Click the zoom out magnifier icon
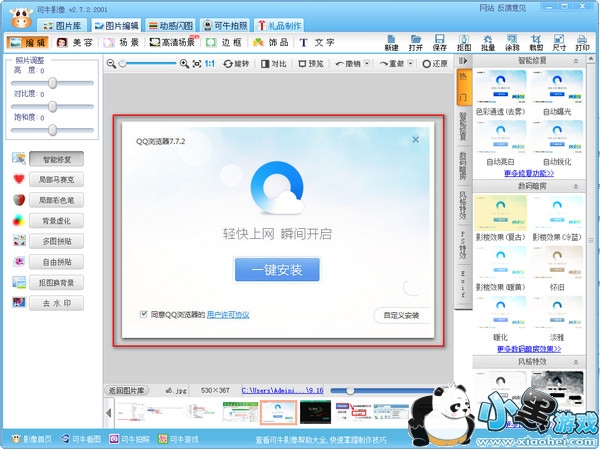 pyautogui.click(x=111, y=64)
